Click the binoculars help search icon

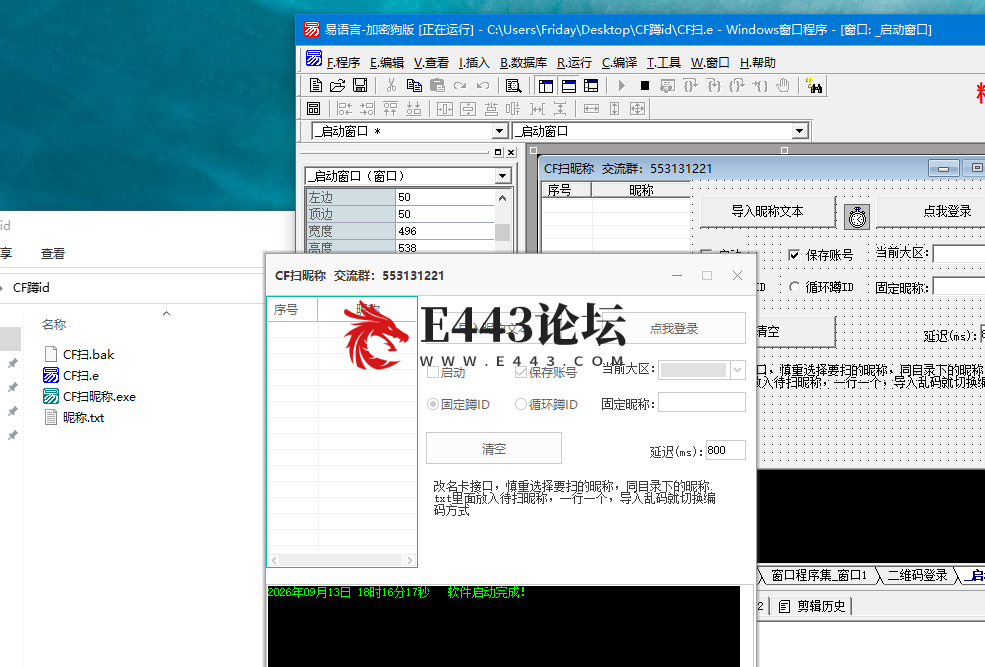coord(814,85)
